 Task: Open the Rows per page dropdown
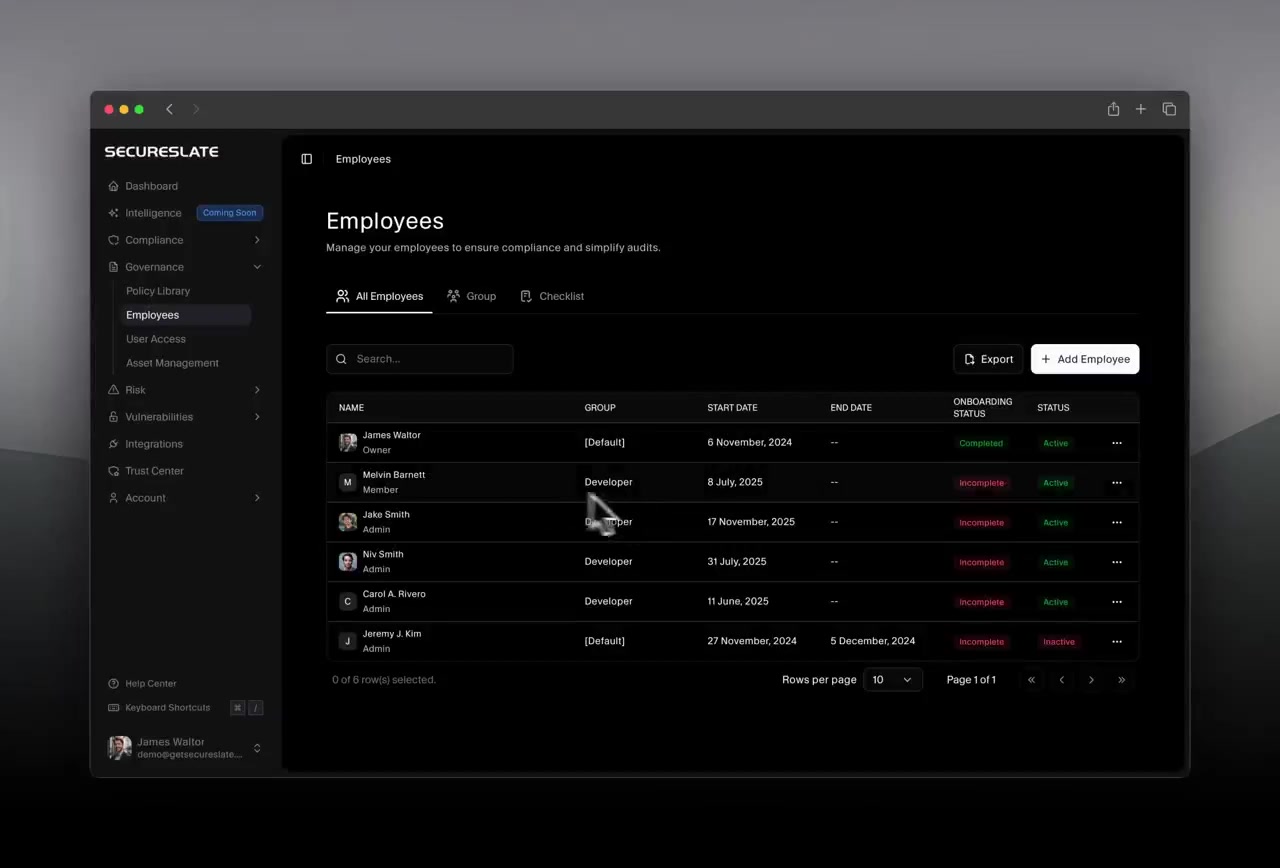coord(892,680)
